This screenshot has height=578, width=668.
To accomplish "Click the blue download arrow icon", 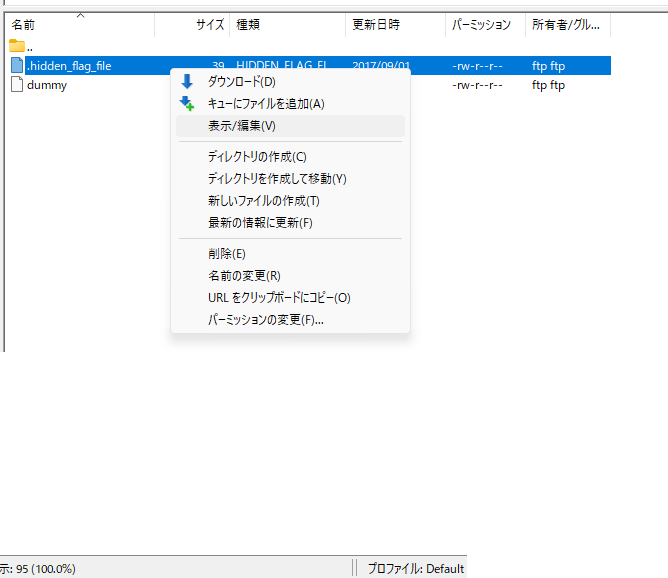I will pos(187,82).
